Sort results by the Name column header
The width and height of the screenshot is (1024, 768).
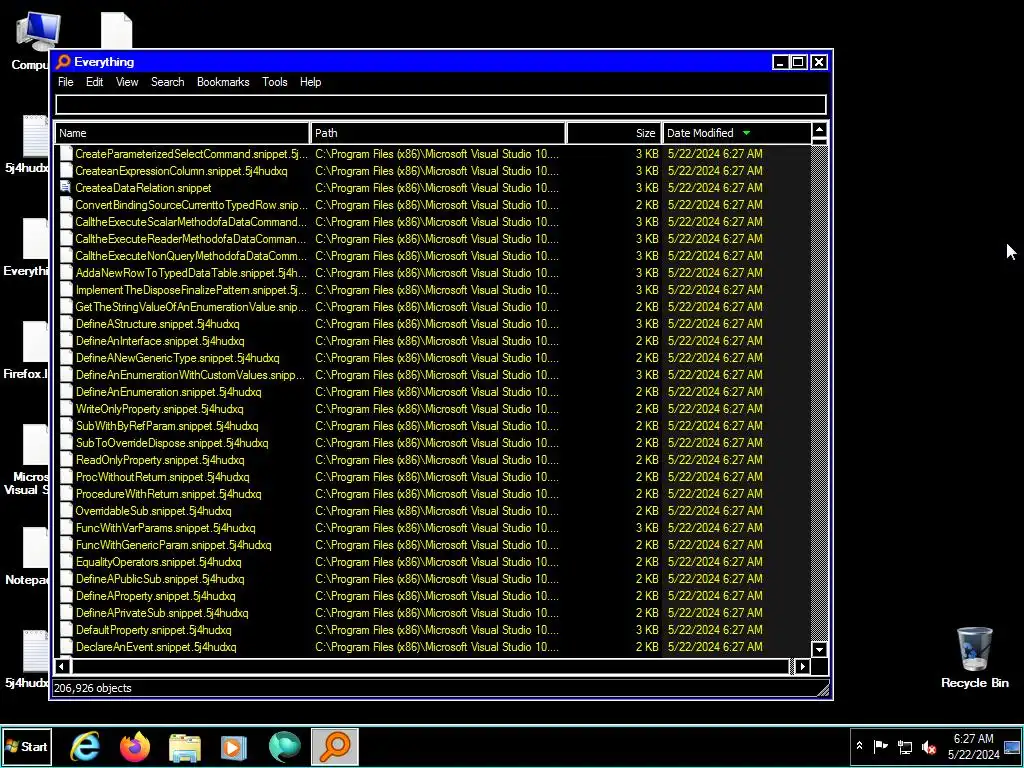pyautogui.click(x=182, y=133)
